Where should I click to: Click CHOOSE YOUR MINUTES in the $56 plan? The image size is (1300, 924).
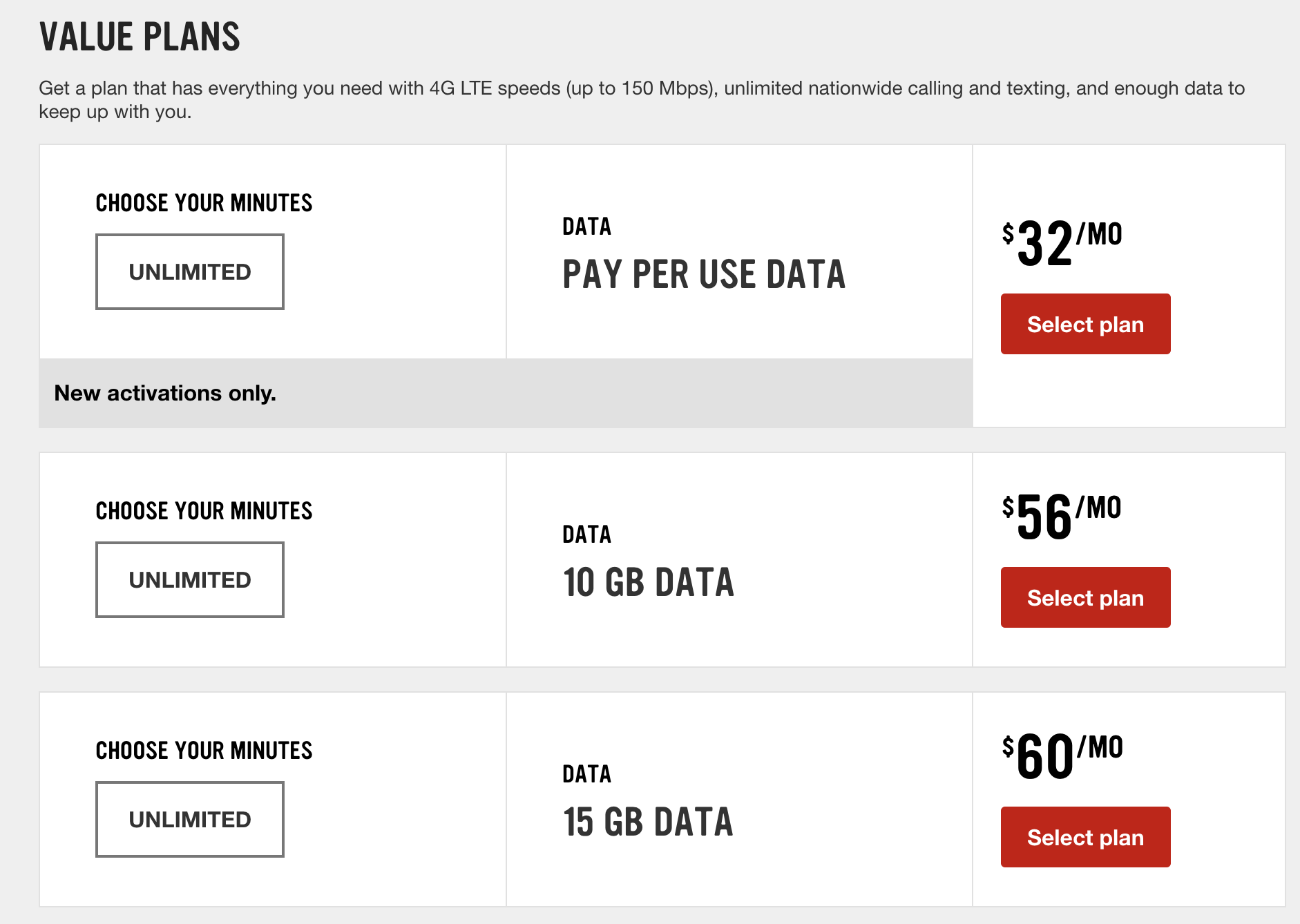pos(204,511)
